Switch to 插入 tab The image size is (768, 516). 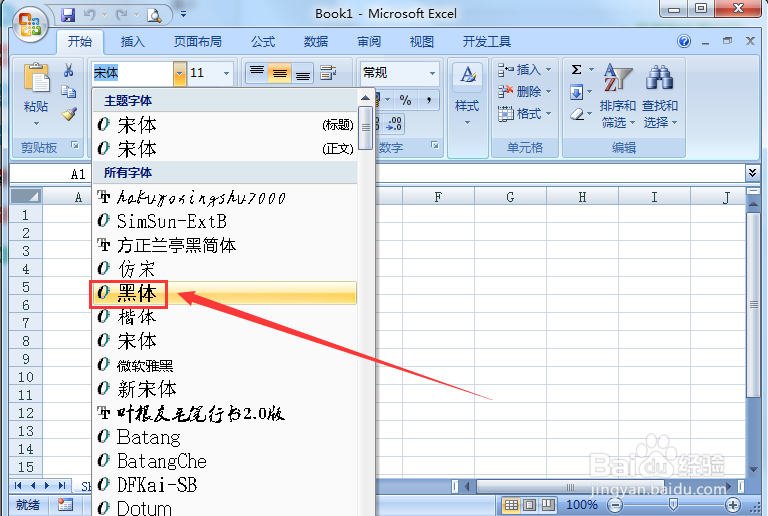[133, 42]
